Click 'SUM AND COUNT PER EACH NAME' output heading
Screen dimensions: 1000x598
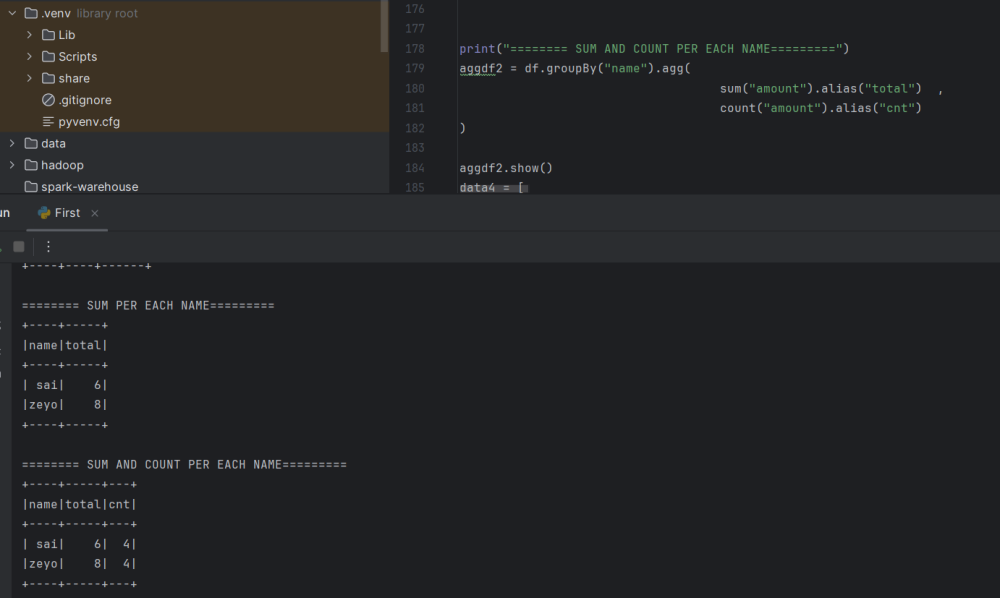click(x=184, y=464)
